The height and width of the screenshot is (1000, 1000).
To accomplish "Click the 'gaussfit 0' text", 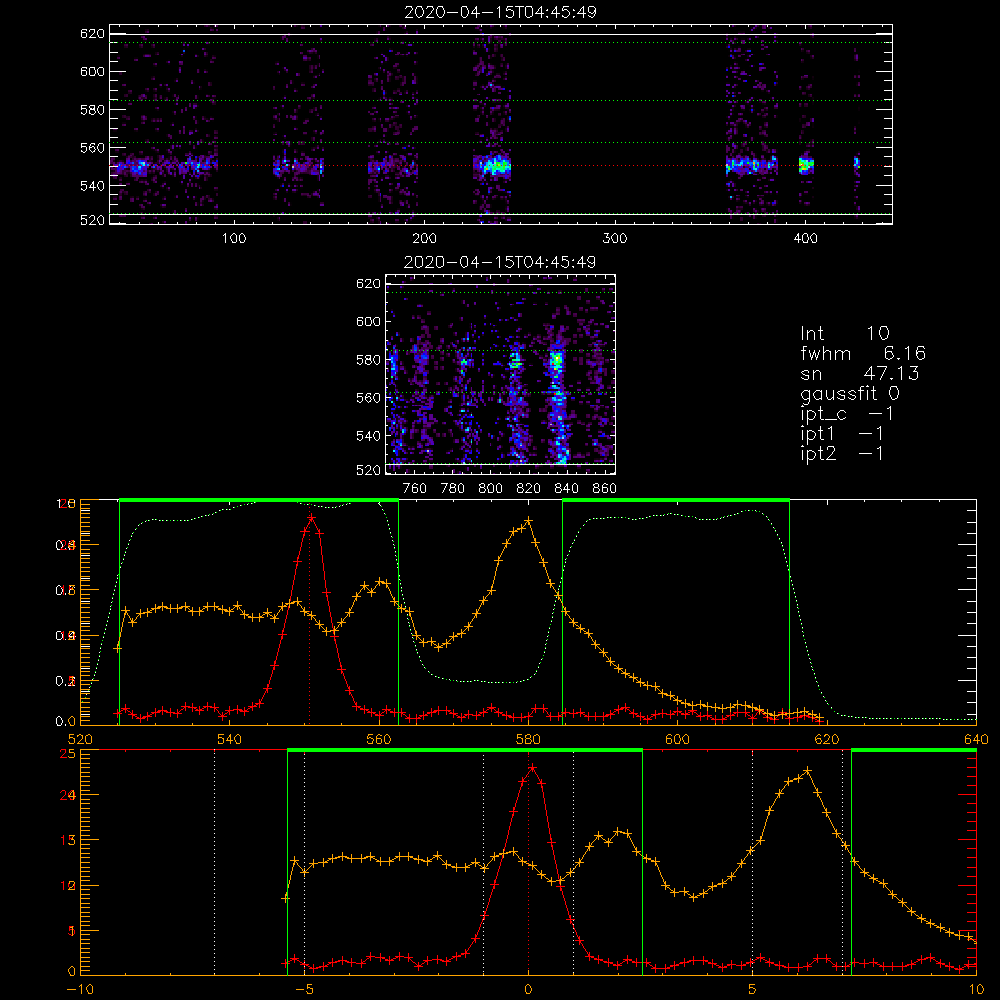I will 849,393.
